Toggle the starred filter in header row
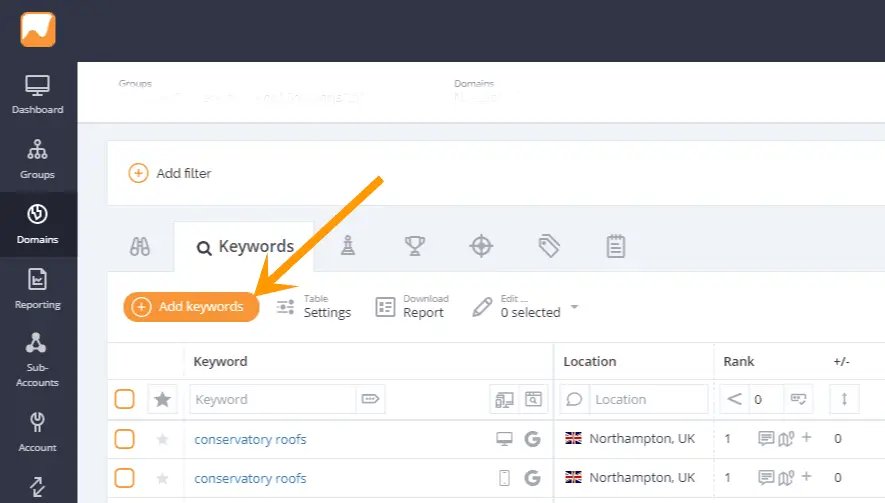The image size is (885, 503). [x=163, y=399]
